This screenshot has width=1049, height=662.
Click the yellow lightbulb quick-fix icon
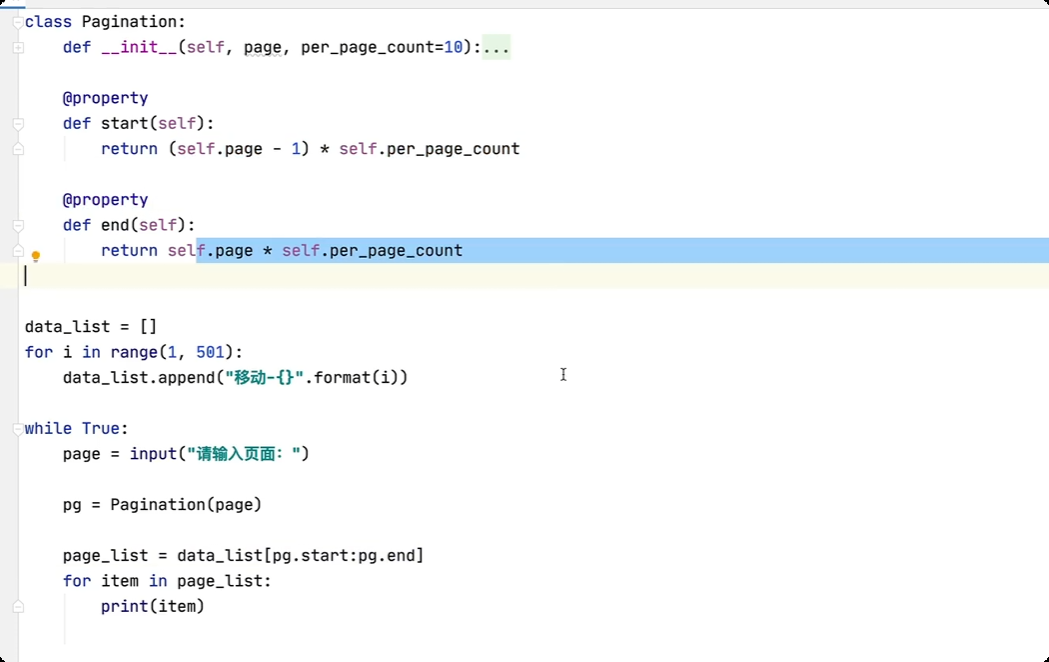[36, 256]
